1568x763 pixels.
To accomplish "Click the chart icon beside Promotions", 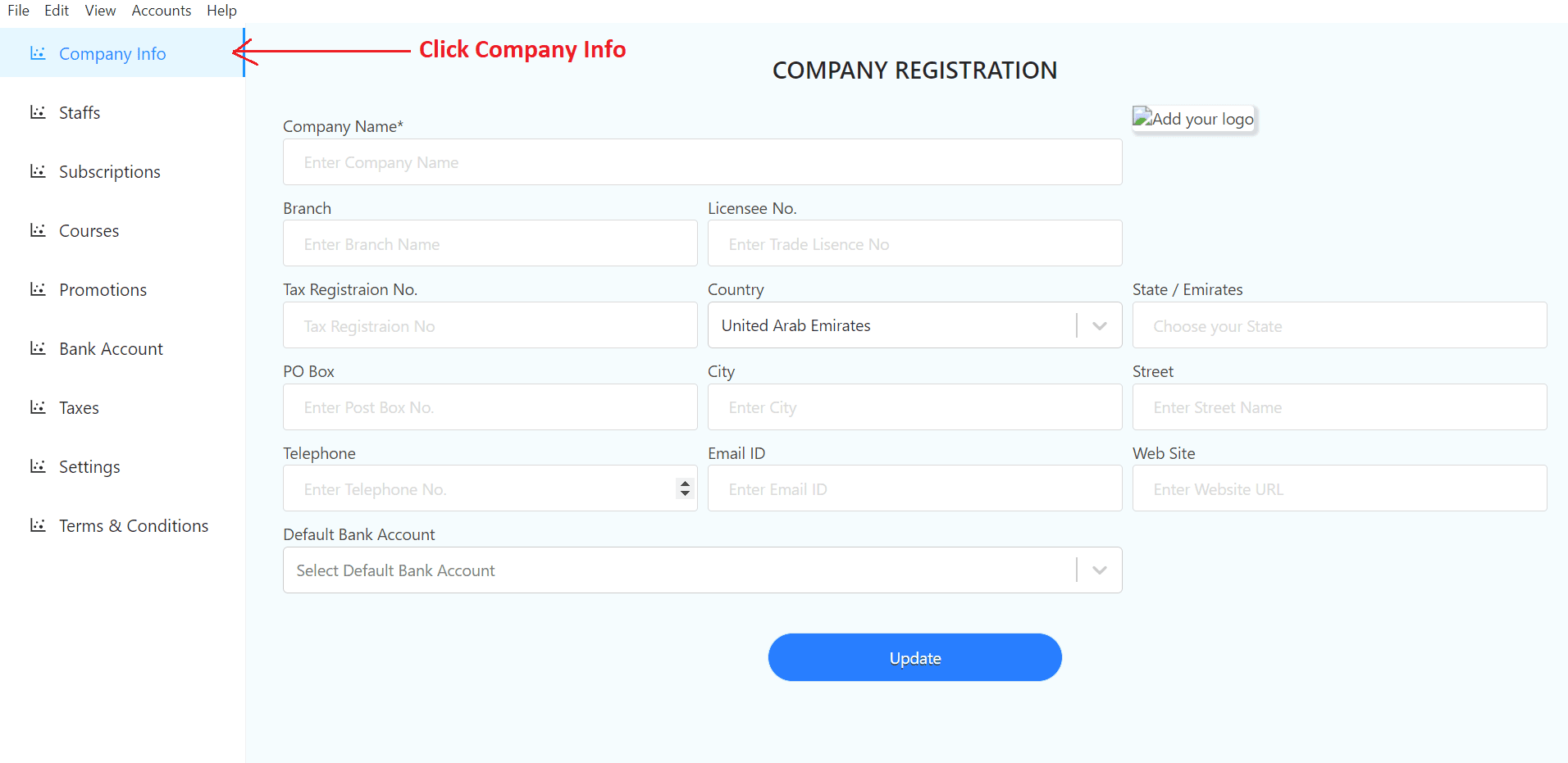I will point(38,289).
